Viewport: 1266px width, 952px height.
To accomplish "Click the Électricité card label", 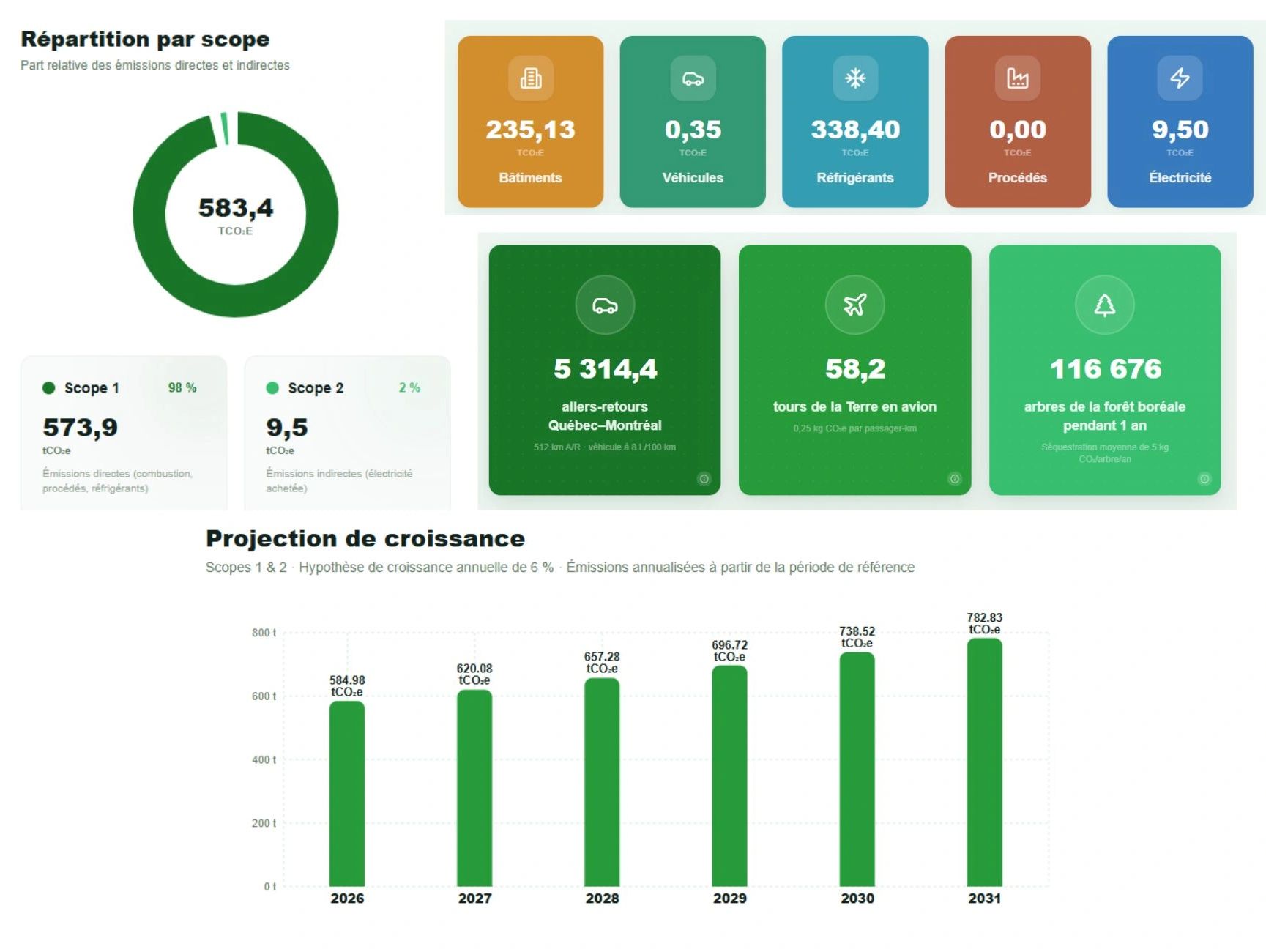I will (x=1180, y=178).
